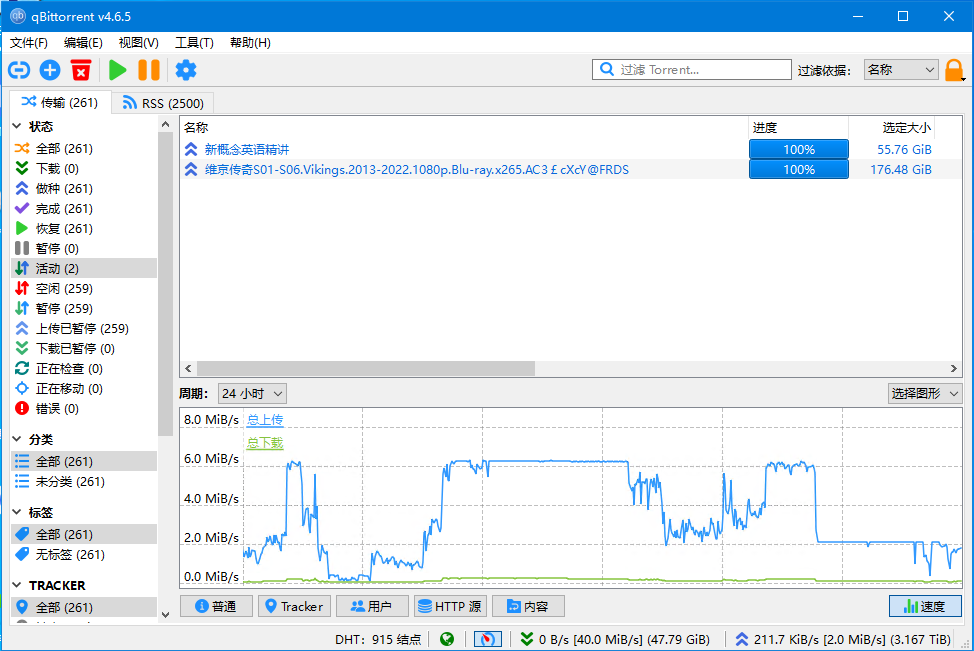Select the 空闲 (259) status filter
Screen dimensions: 974x651
[84, 288]
